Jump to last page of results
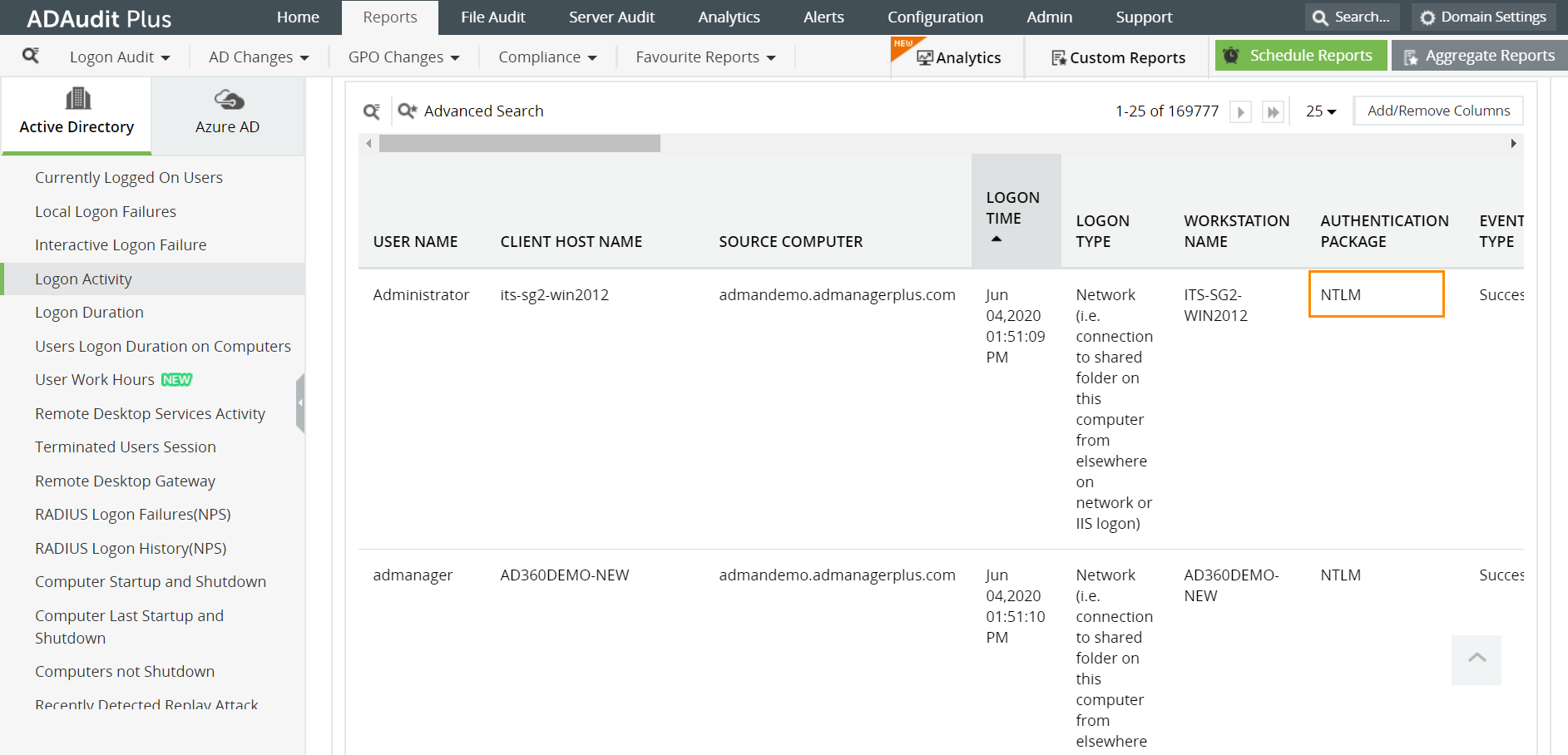 pyautogui.click(x=1273, y=112)
